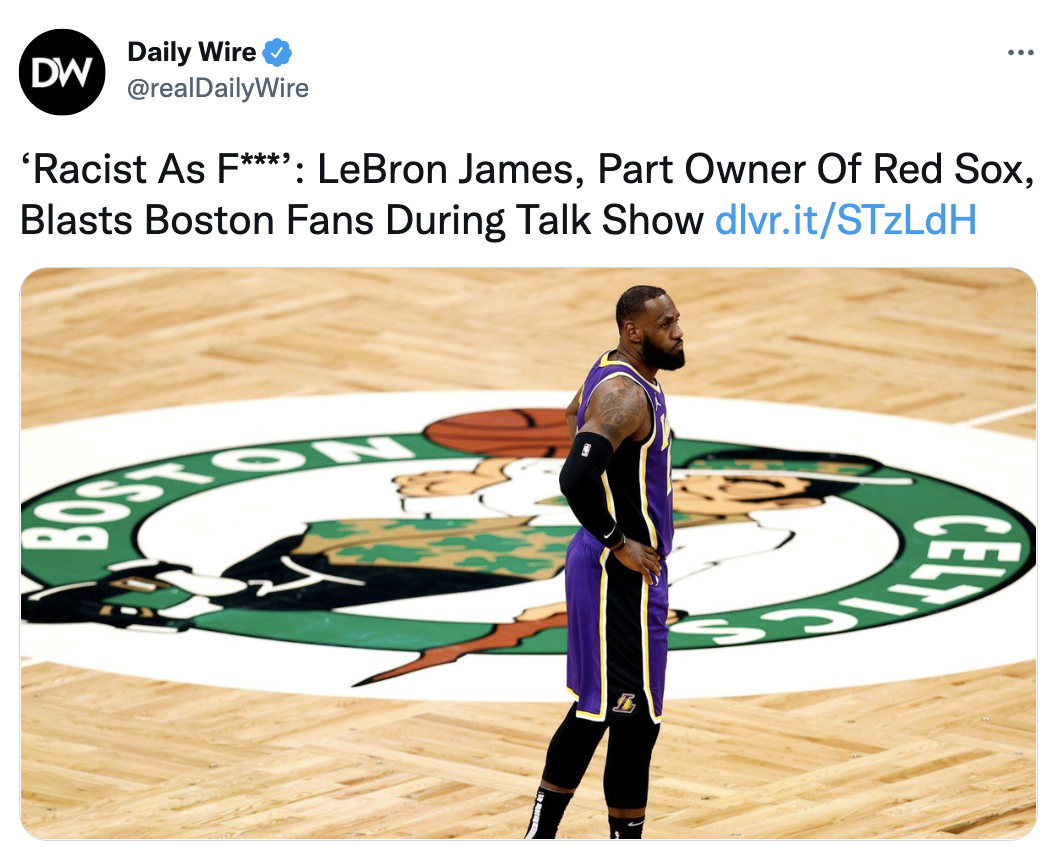1056x864 pixels.
Task: Open the DW circular profile avatar
Action: tap(62, 71)
